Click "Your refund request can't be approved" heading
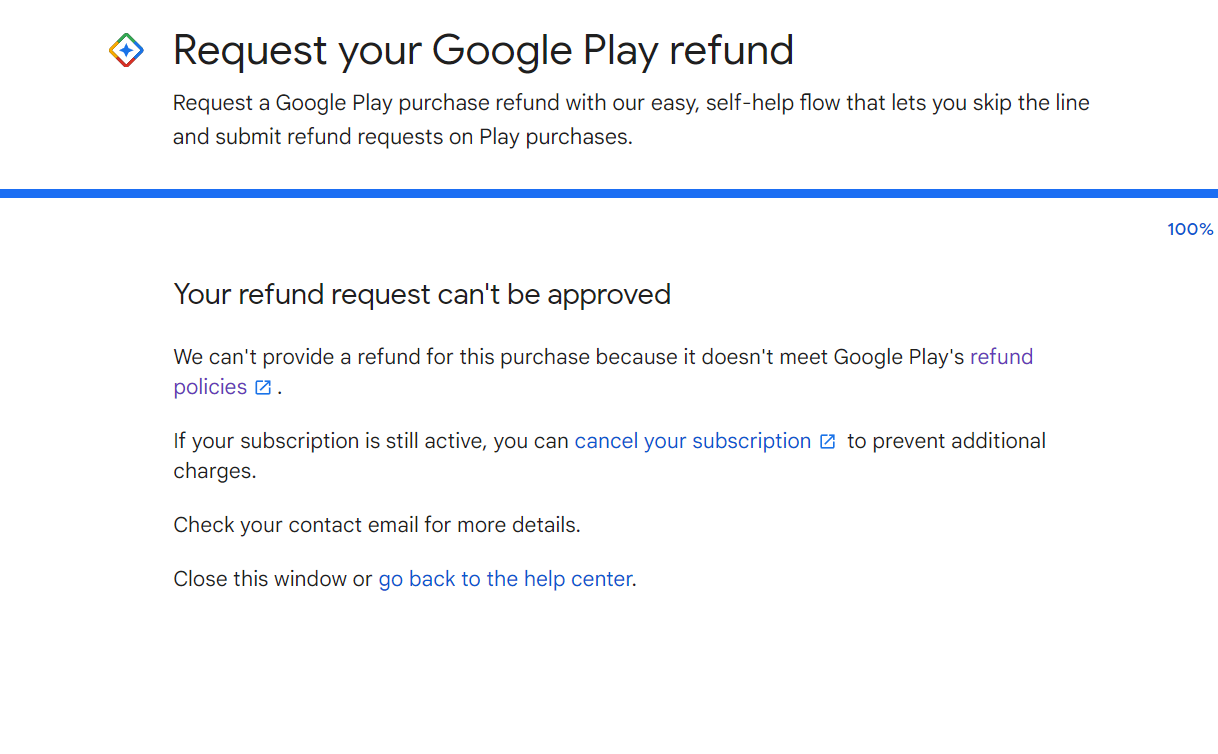The image size is (1218, 754). click(x=422, y=294)
